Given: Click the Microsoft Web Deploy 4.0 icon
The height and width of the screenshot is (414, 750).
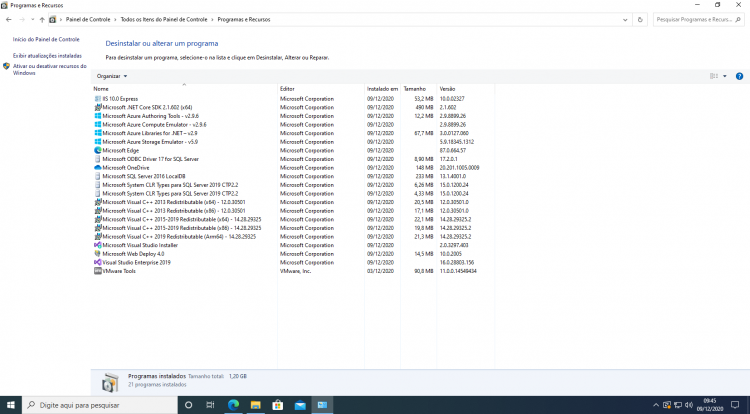Looking at the screenshot, I should tap(98, 253).
